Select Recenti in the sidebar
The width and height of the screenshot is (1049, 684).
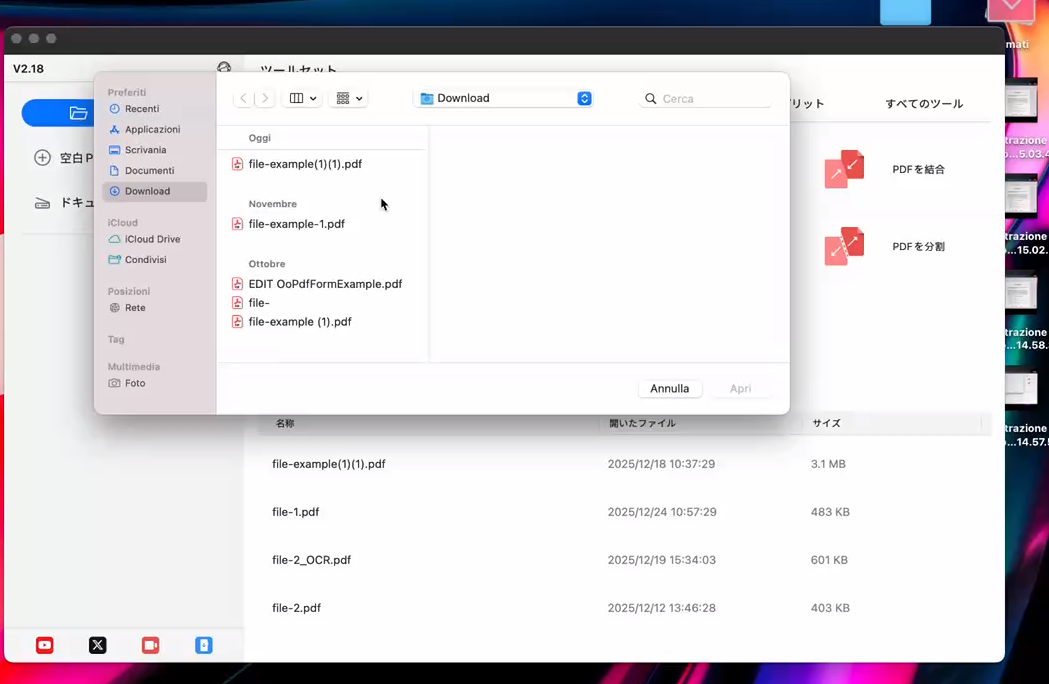[x=141, y=109]
